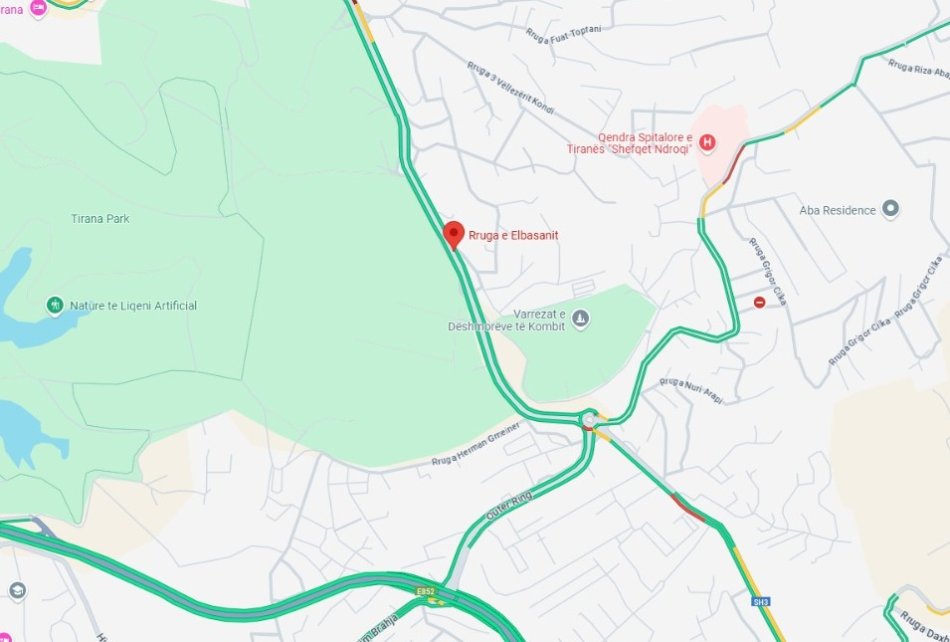Select the Rruga e Elbasanit text label

pyautogui.click(x=513, y=235)
